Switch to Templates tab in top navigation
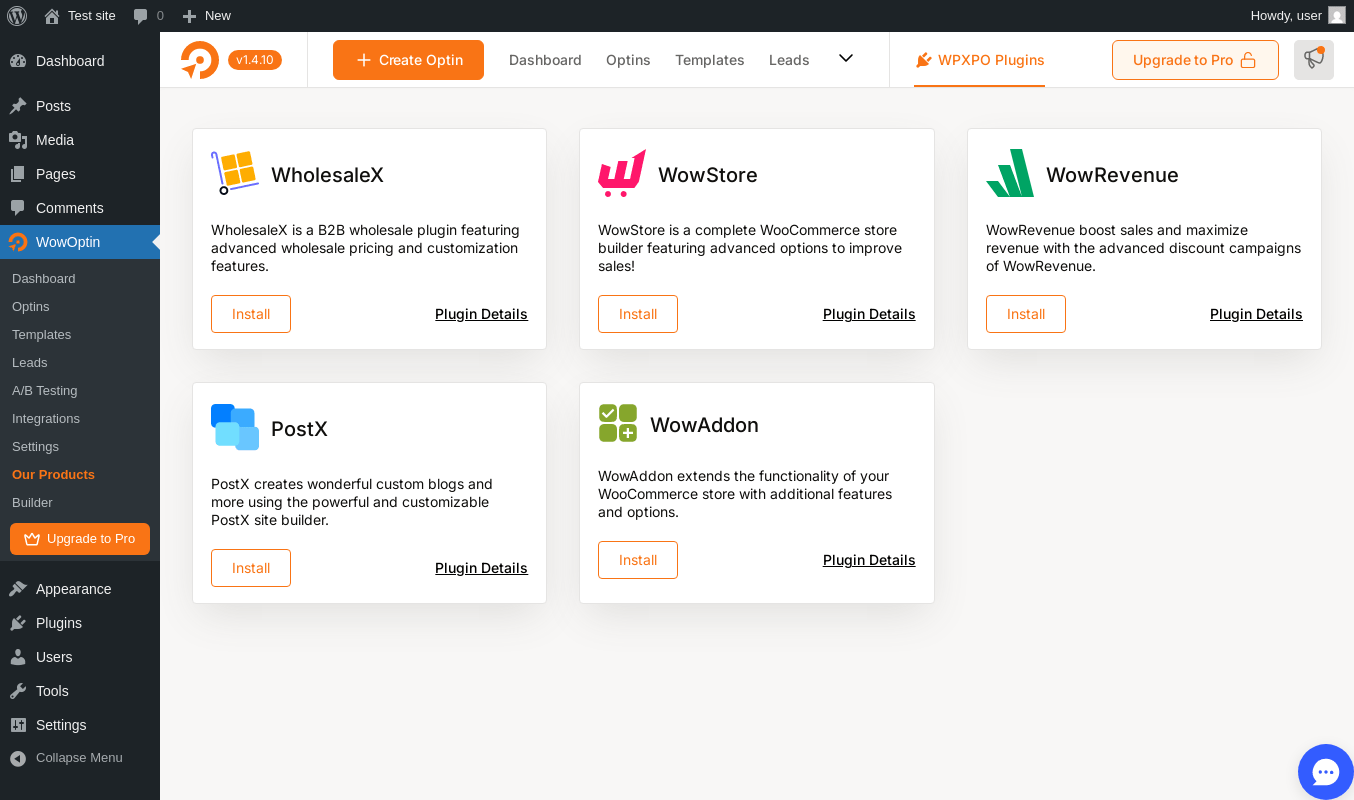The width and height of the screenshot is (1354, 800). [710, 60]
